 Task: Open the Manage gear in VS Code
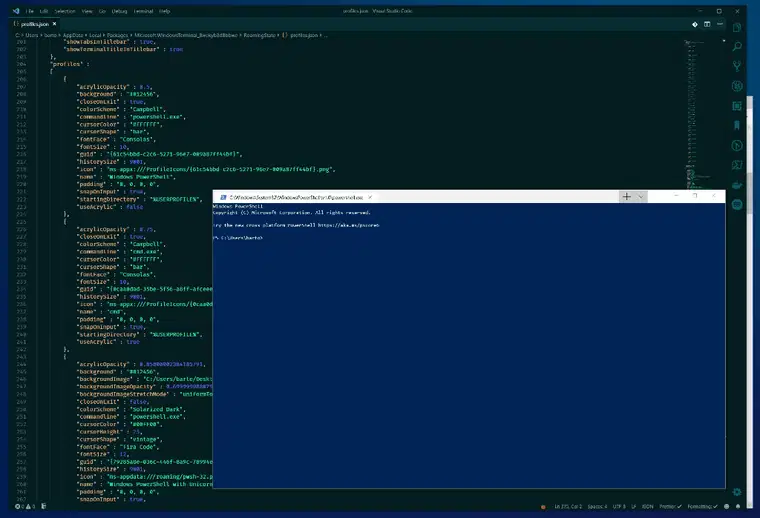click(737, 492)
